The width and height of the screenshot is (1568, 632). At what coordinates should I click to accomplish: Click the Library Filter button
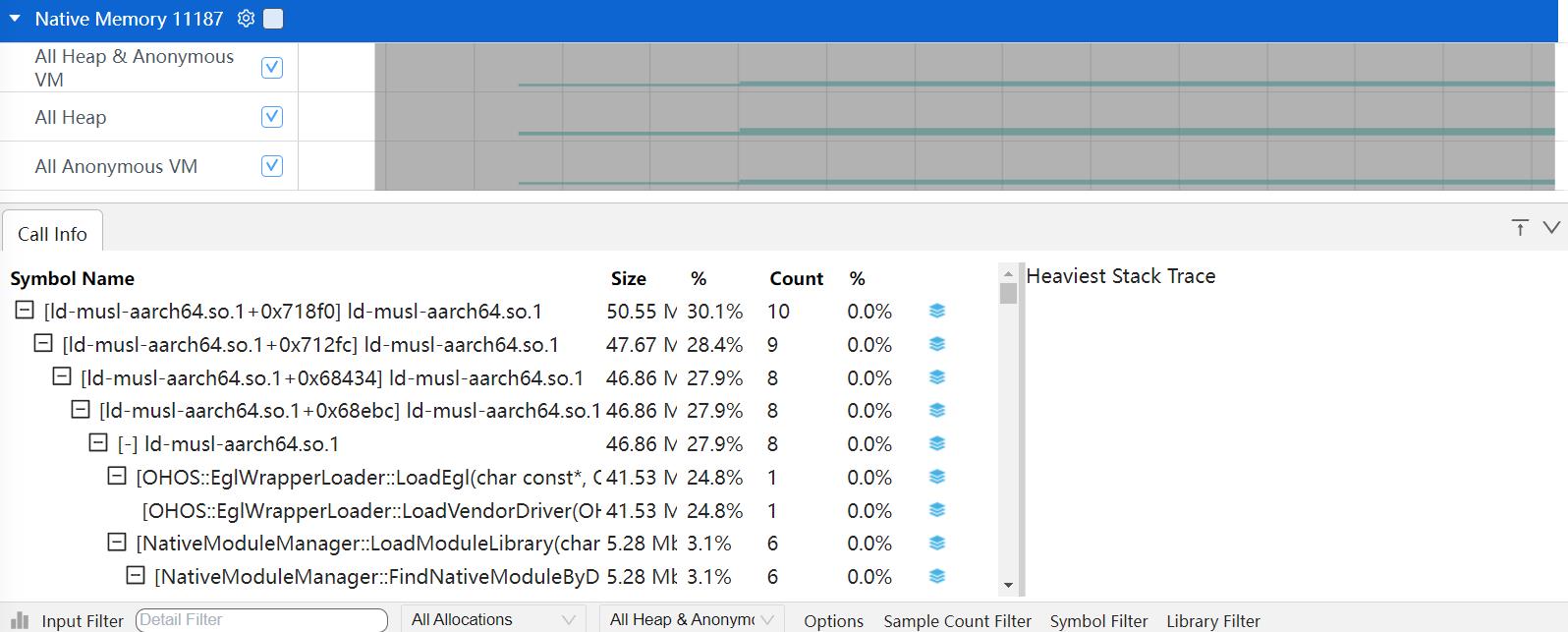pos(1212,620)
